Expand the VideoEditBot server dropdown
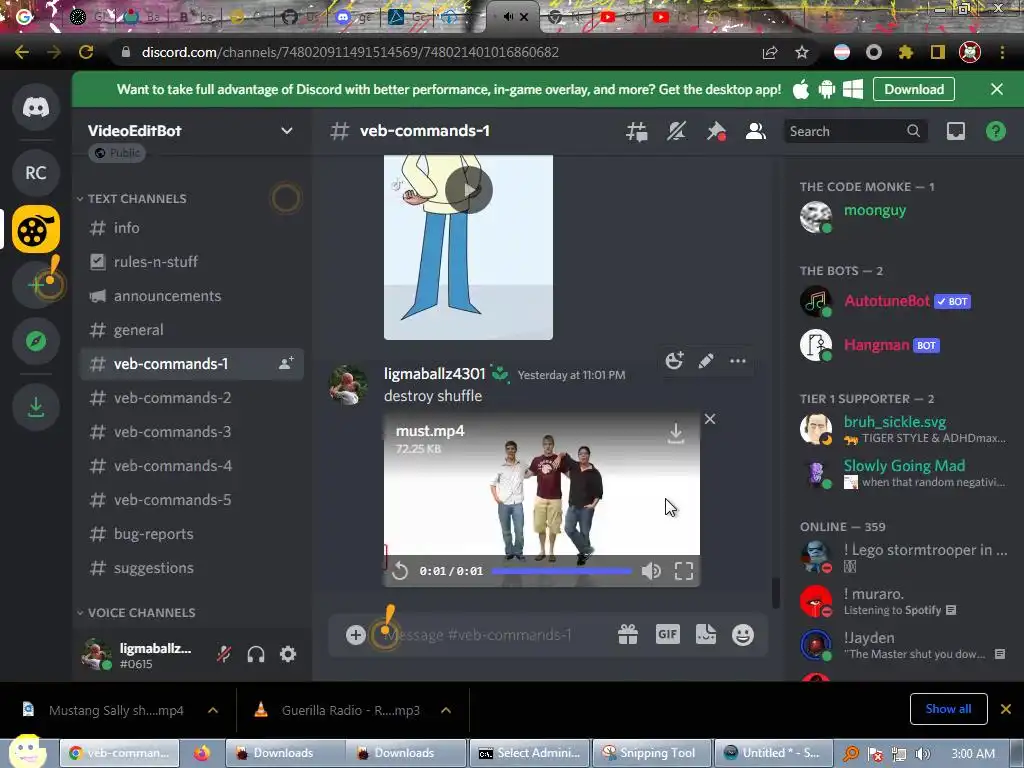Image resolution: width=1024 pixels, height=768 pixels. [287, 131]
